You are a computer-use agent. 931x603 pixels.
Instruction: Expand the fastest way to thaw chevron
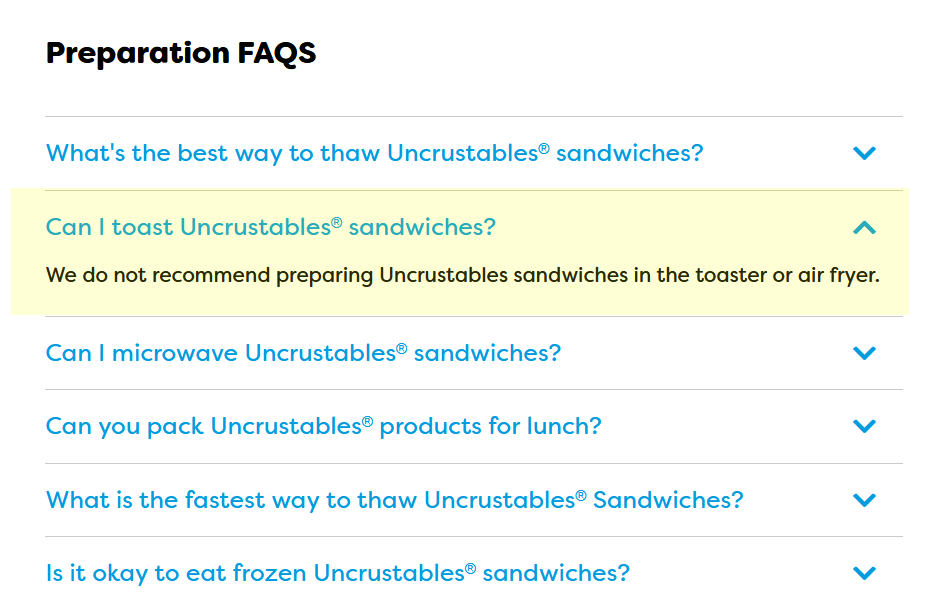click(x=864, y=500)
